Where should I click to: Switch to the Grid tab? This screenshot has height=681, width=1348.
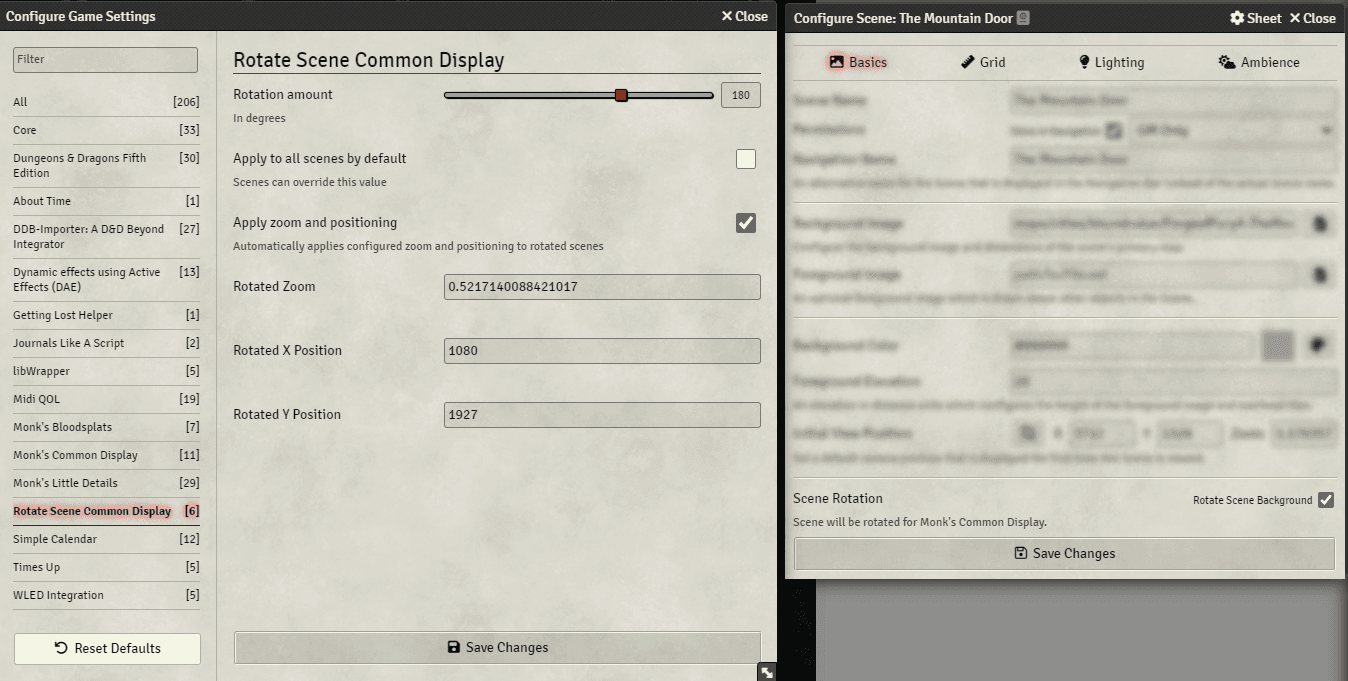(983, 62)
